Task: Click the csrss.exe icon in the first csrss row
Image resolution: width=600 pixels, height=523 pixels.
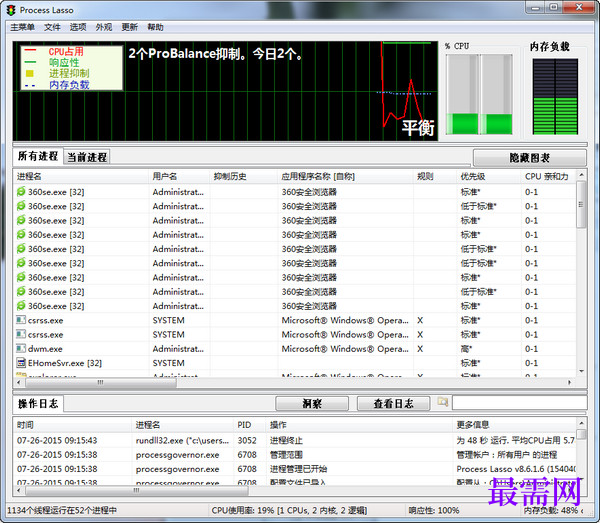Action: 21,320
